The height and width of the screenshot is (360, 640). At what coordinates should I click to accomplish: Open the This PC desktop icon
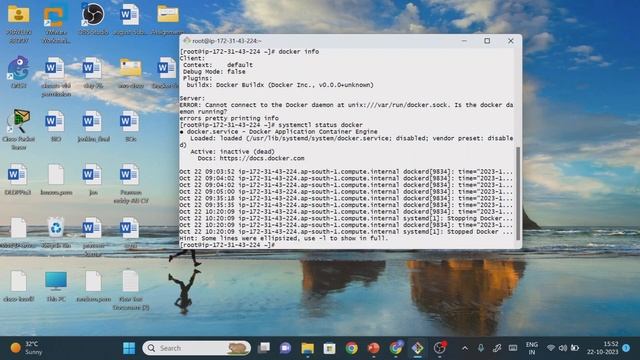(x=56, y=286)
